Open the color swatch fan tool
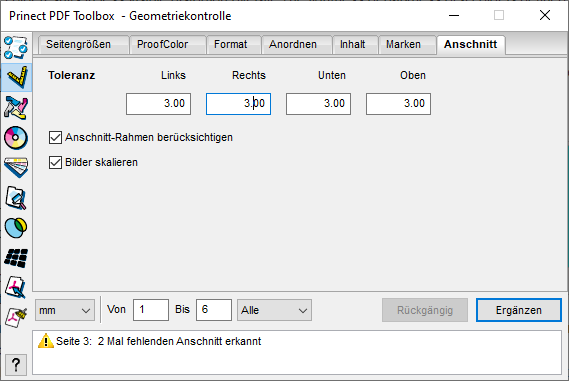 coord(16,167)
